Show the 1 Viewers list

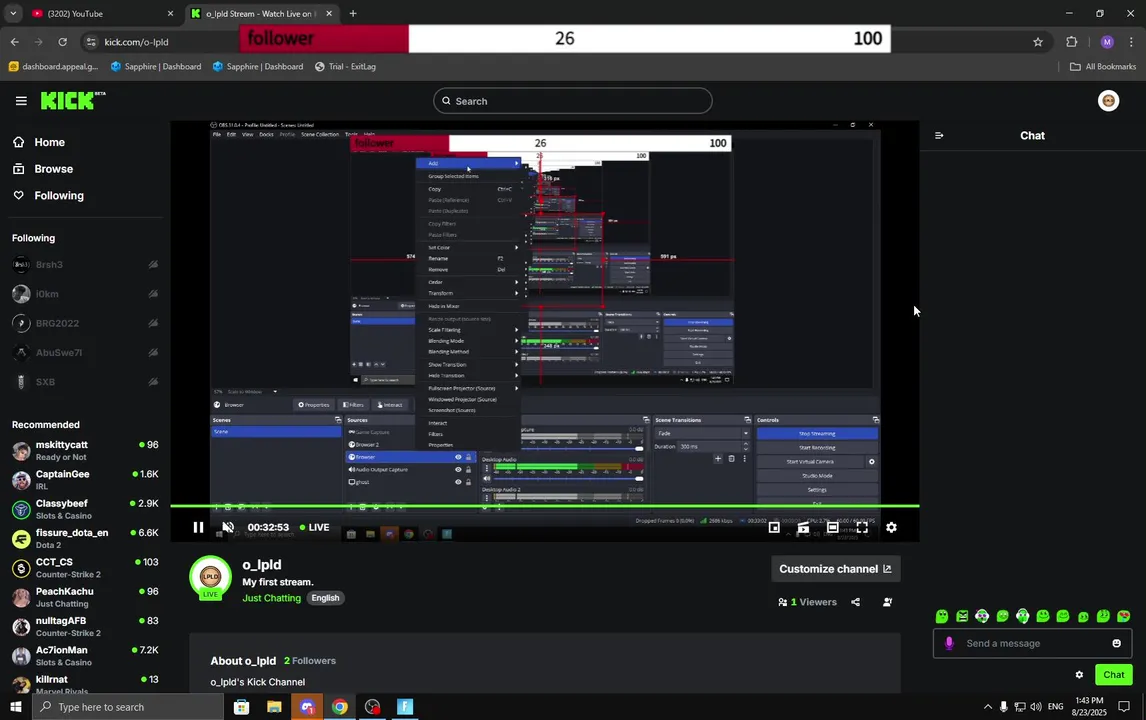[x=808, y=602]
